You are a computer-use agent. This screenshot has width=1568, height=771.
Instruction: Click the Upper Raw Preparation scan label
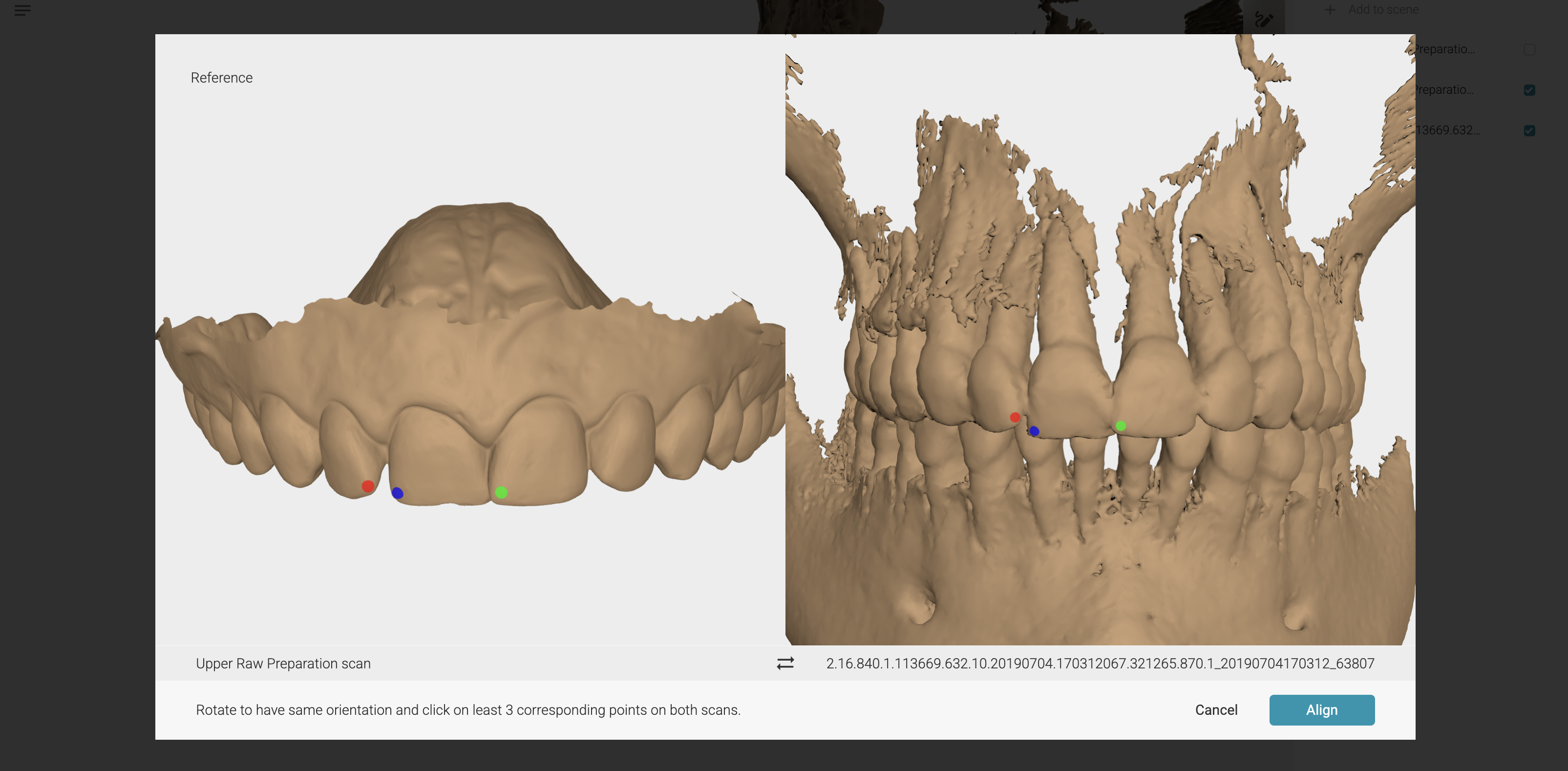click(283, 663)
